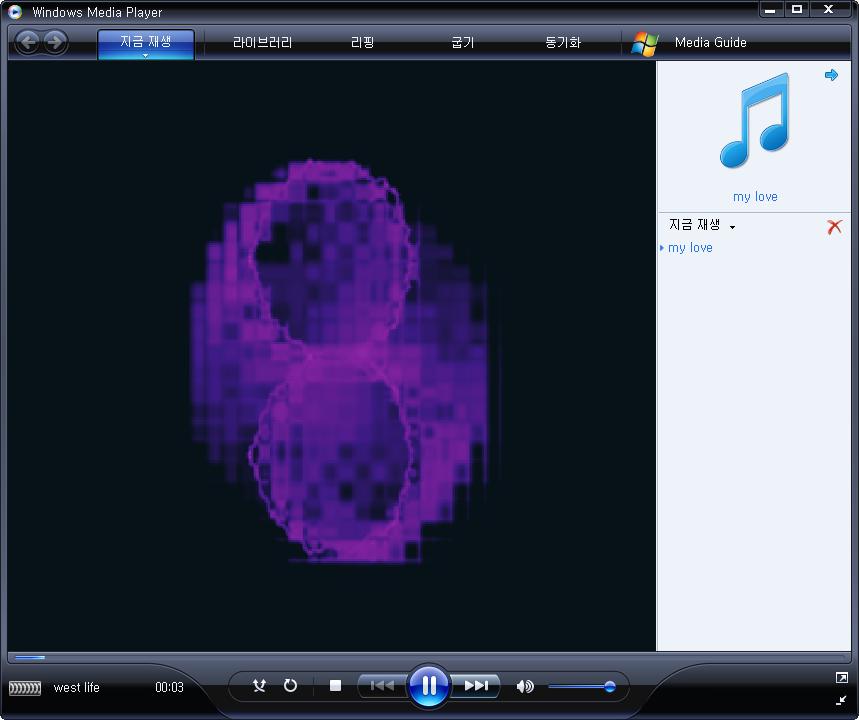The image size is (859, 720).
Task: Open the 동기화 tab
Action: [563, 42]
